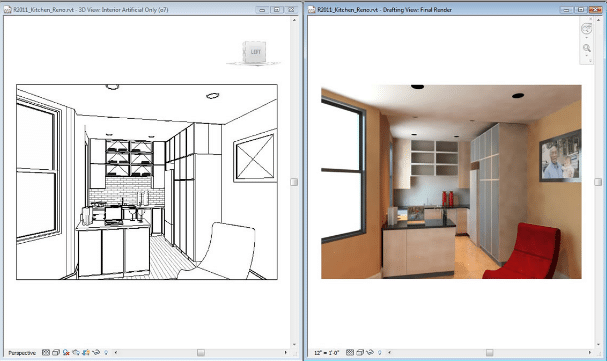Open navigation bar customize menu arrow

coord(590,61)
